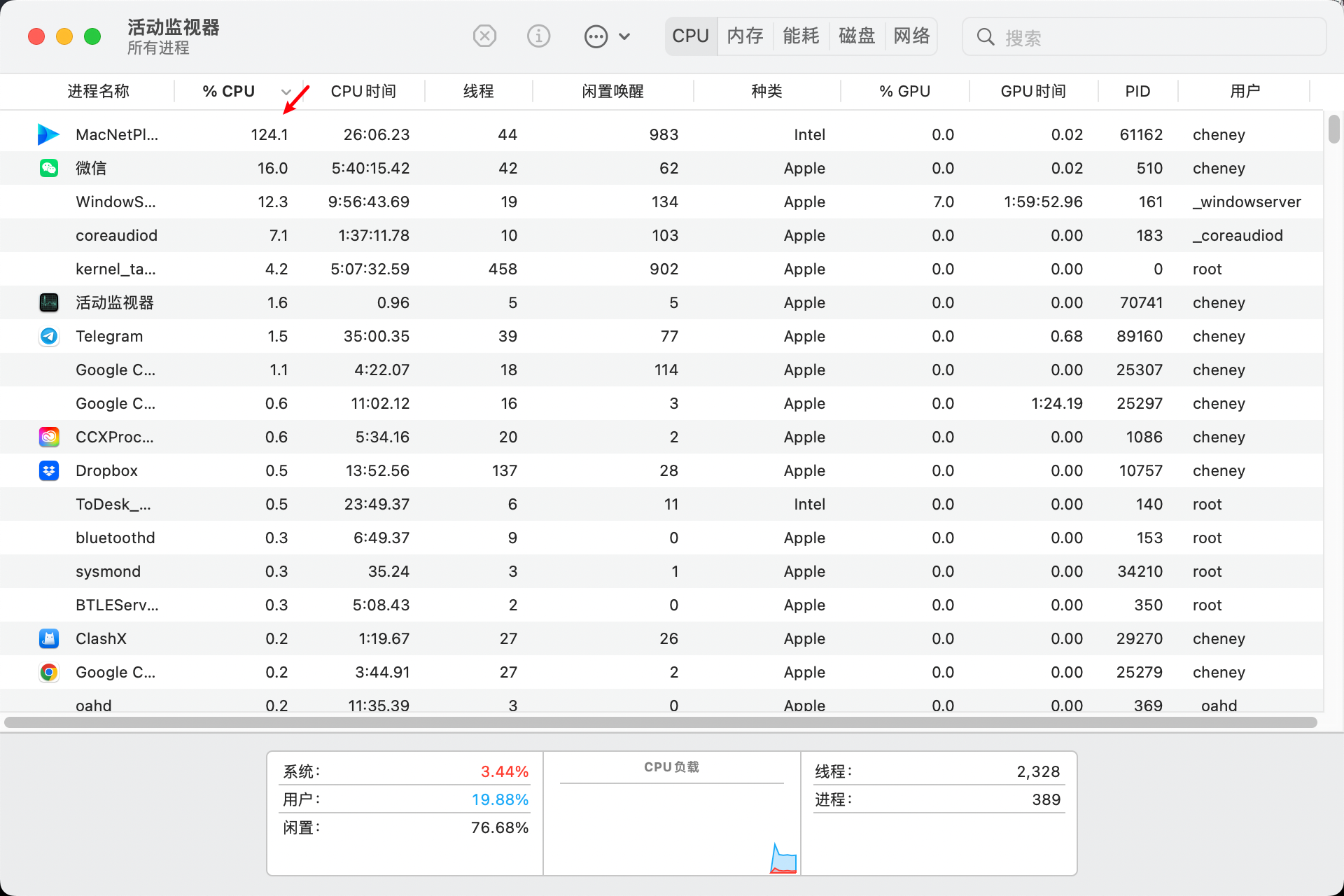Sort by the CPU 时间 column header

(363, 91)
